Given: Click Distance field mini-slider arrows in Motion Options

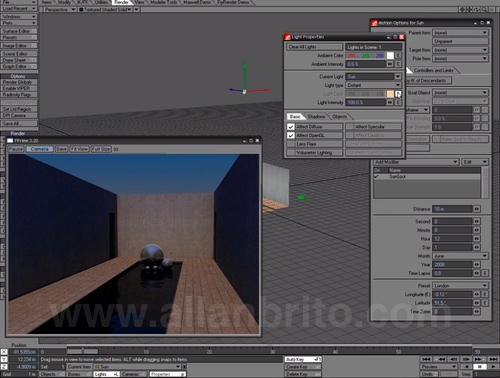Looking at the screenshot, I should point(477,209).
